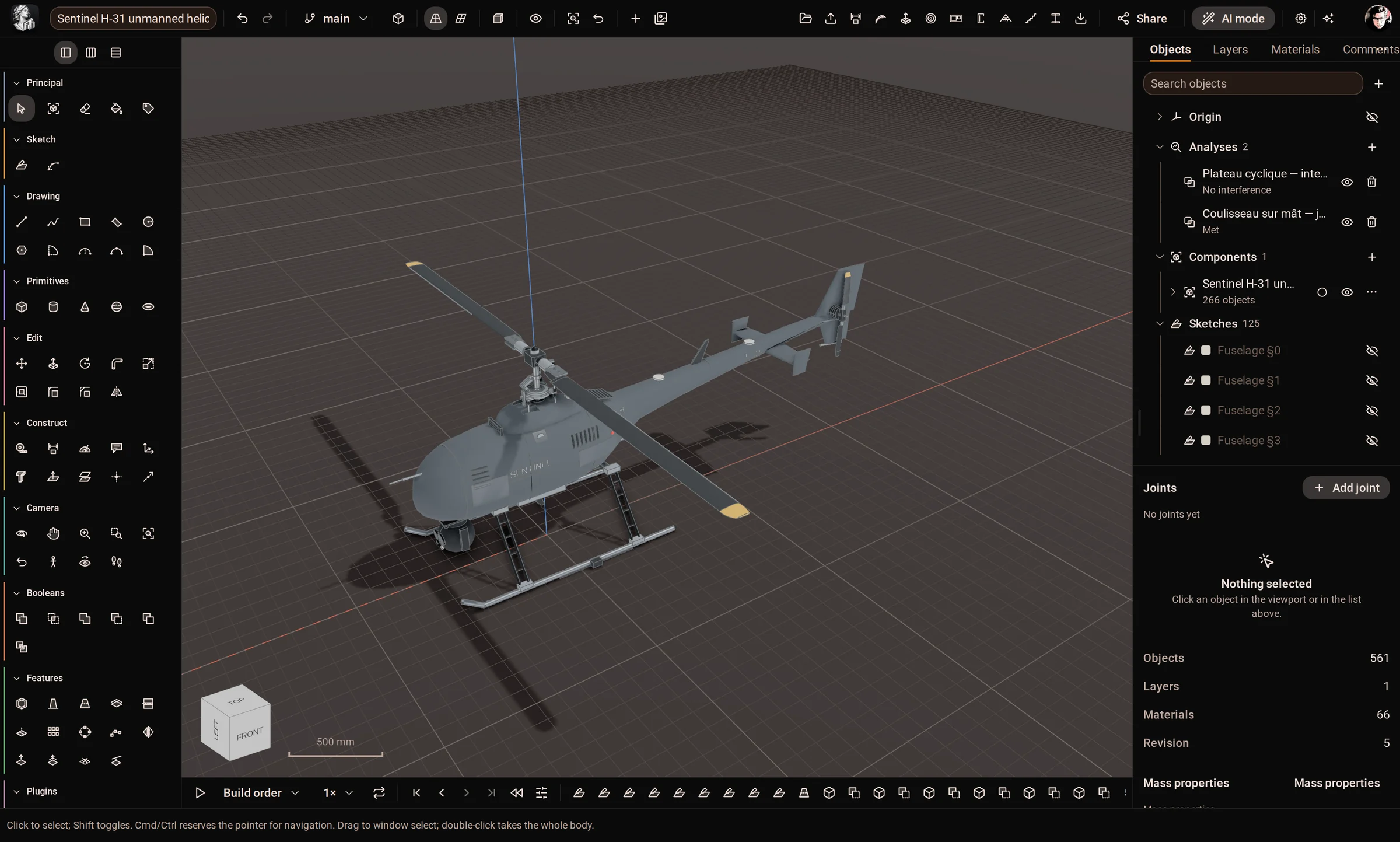Select the Objects tab
Viewport: 1400px width, 842px height.
pos(1170,50)
